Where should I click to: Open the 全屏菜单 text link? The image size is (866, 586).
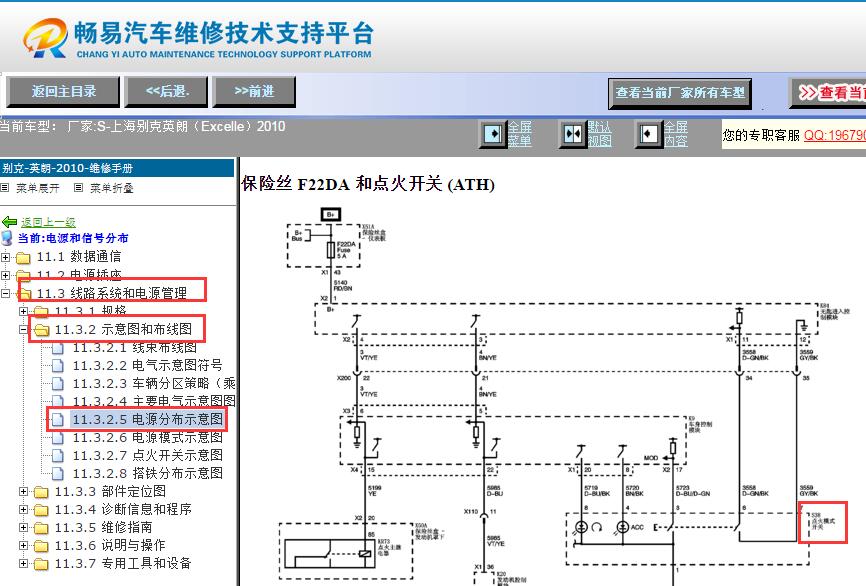click(x=520, y=134)
